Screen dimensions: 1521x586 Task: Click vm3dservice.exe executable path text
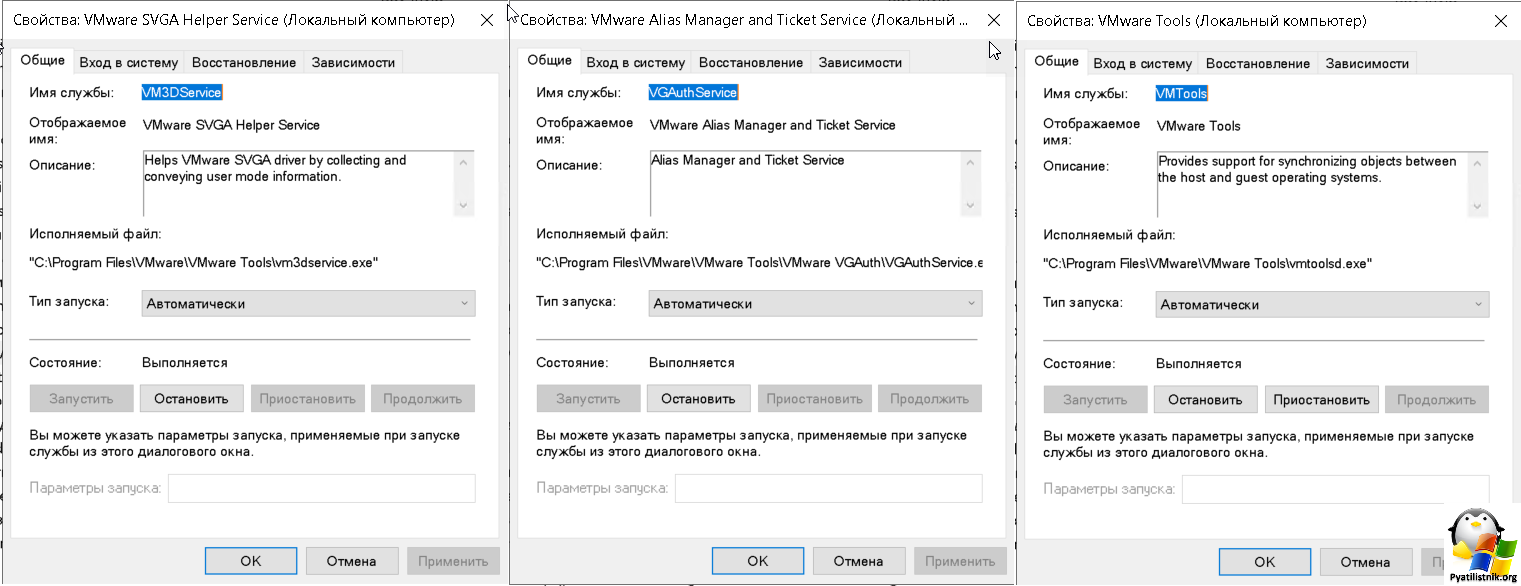205,262
